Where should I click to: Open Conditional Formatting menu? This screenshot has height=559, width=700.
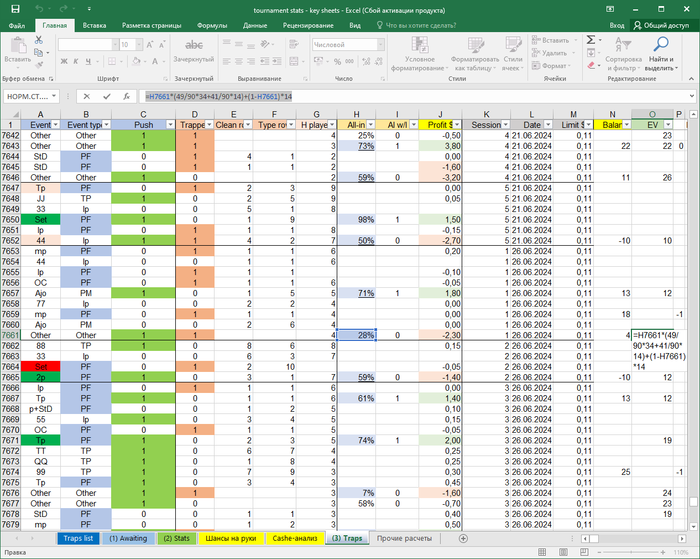coord(420,54)
